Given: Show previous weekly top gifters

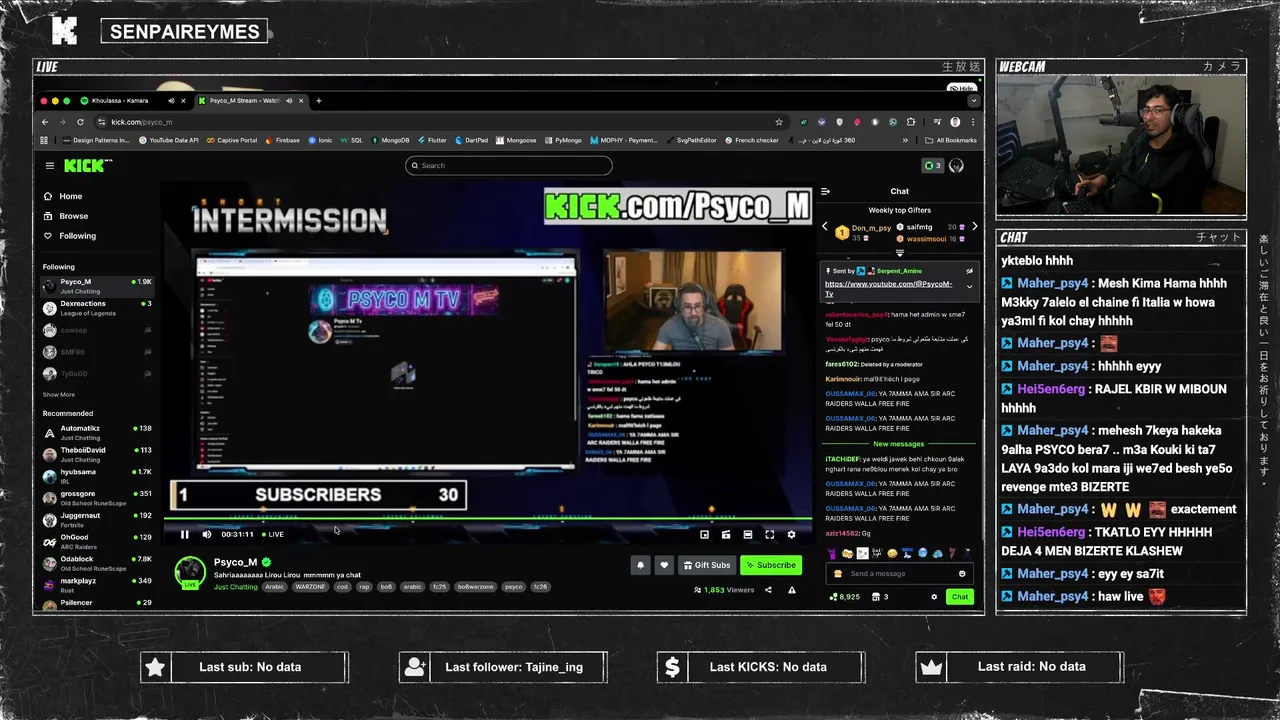Looking at the screenshot, I should [x=825, y=227].
